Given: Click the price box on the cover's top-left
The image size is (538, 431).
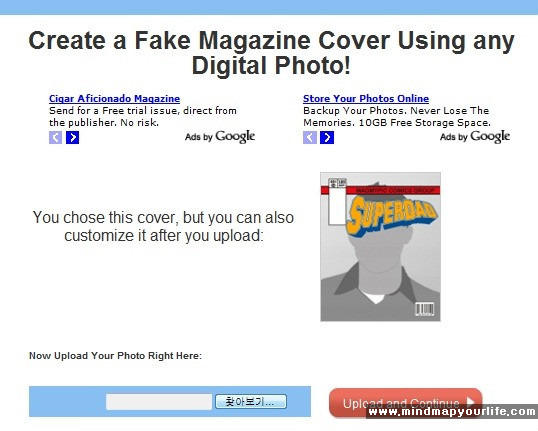Looking at the screenshot, I should (337, 201).
